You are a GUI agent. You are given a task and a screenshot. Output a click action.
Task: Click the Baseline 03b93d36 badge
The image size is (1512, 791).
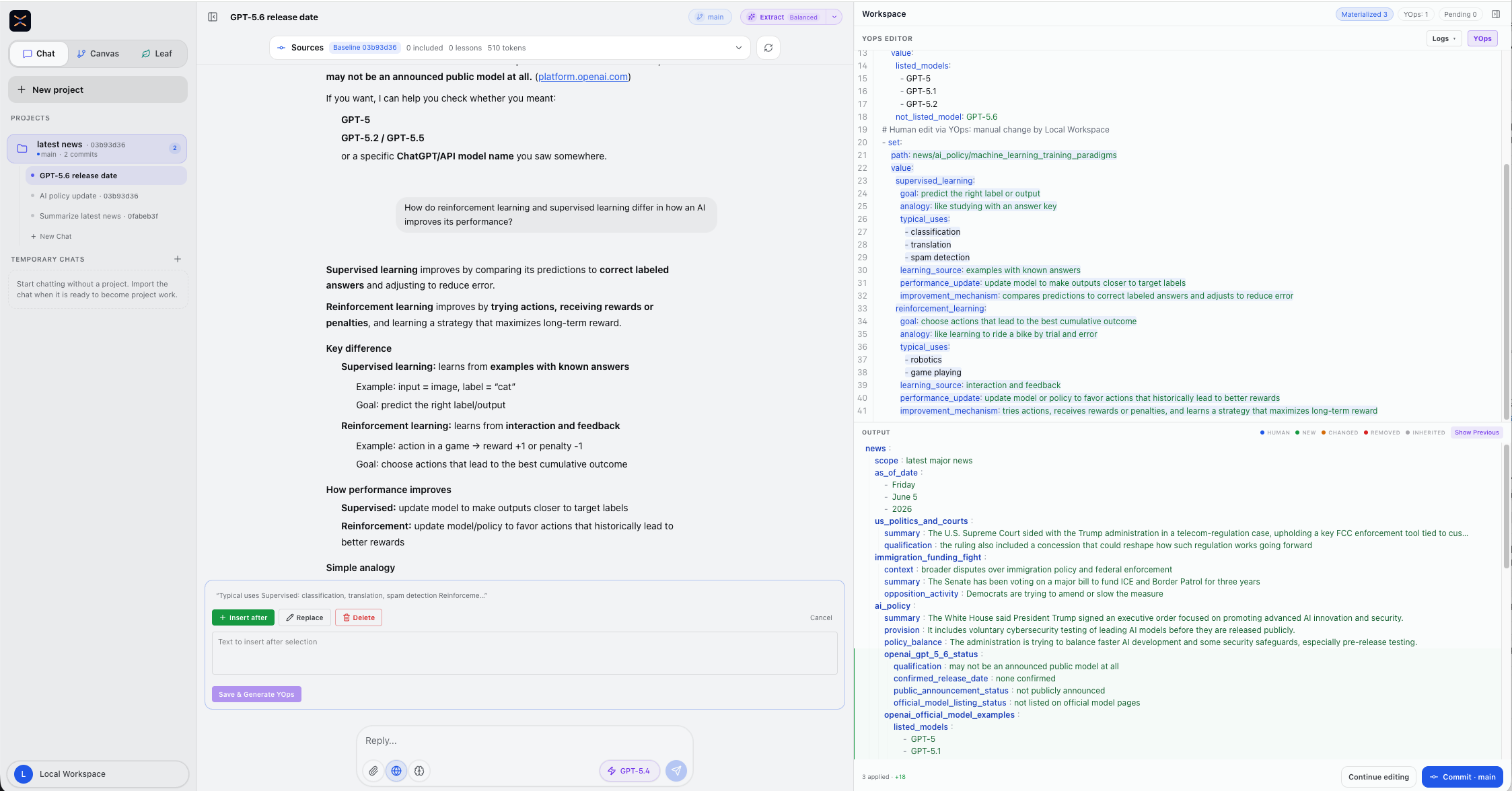click(365, 48)
